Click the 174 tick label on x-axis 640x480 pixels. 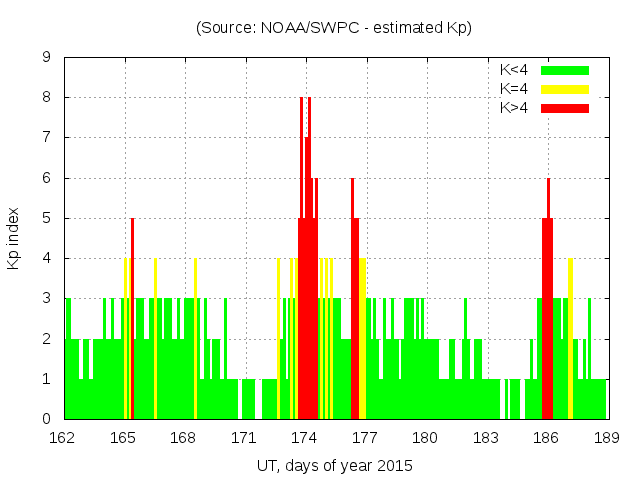(x=304, y=438)
